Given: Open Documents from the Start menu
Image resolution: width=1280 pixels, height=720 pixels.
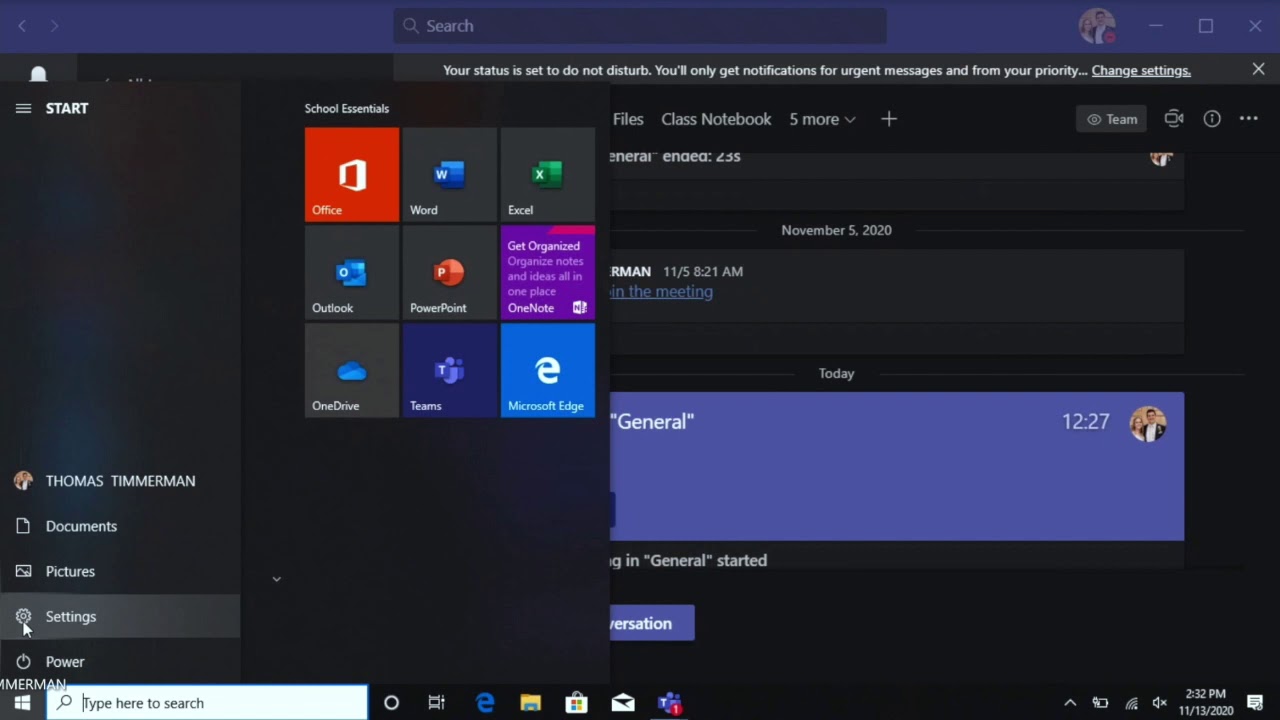Looking at the screenshot, I should point(120,526).
